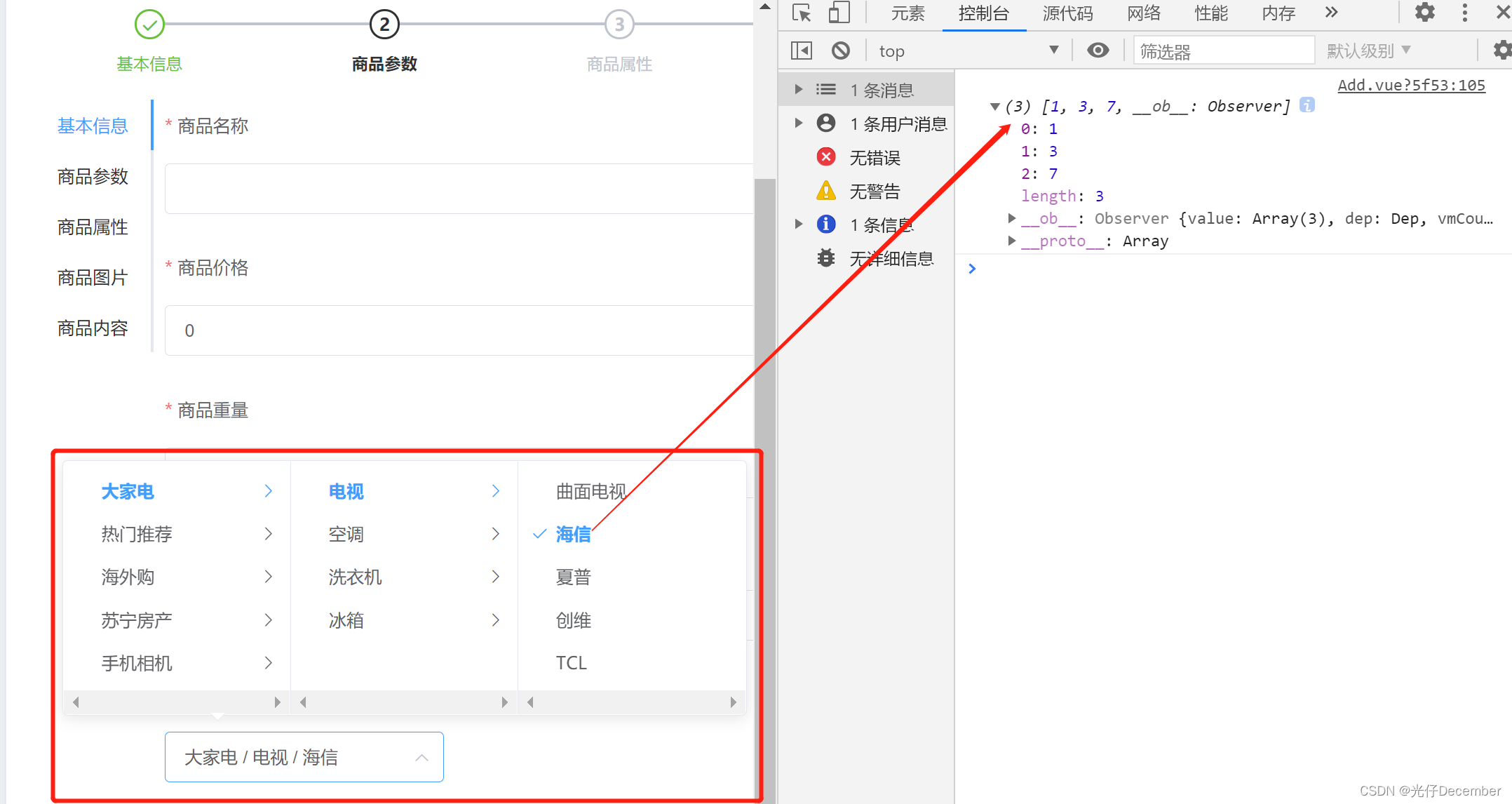Viewport: 1512px width, 804px height.
Task: Switch to the 网络 tab
Action: pos(1143,13)
